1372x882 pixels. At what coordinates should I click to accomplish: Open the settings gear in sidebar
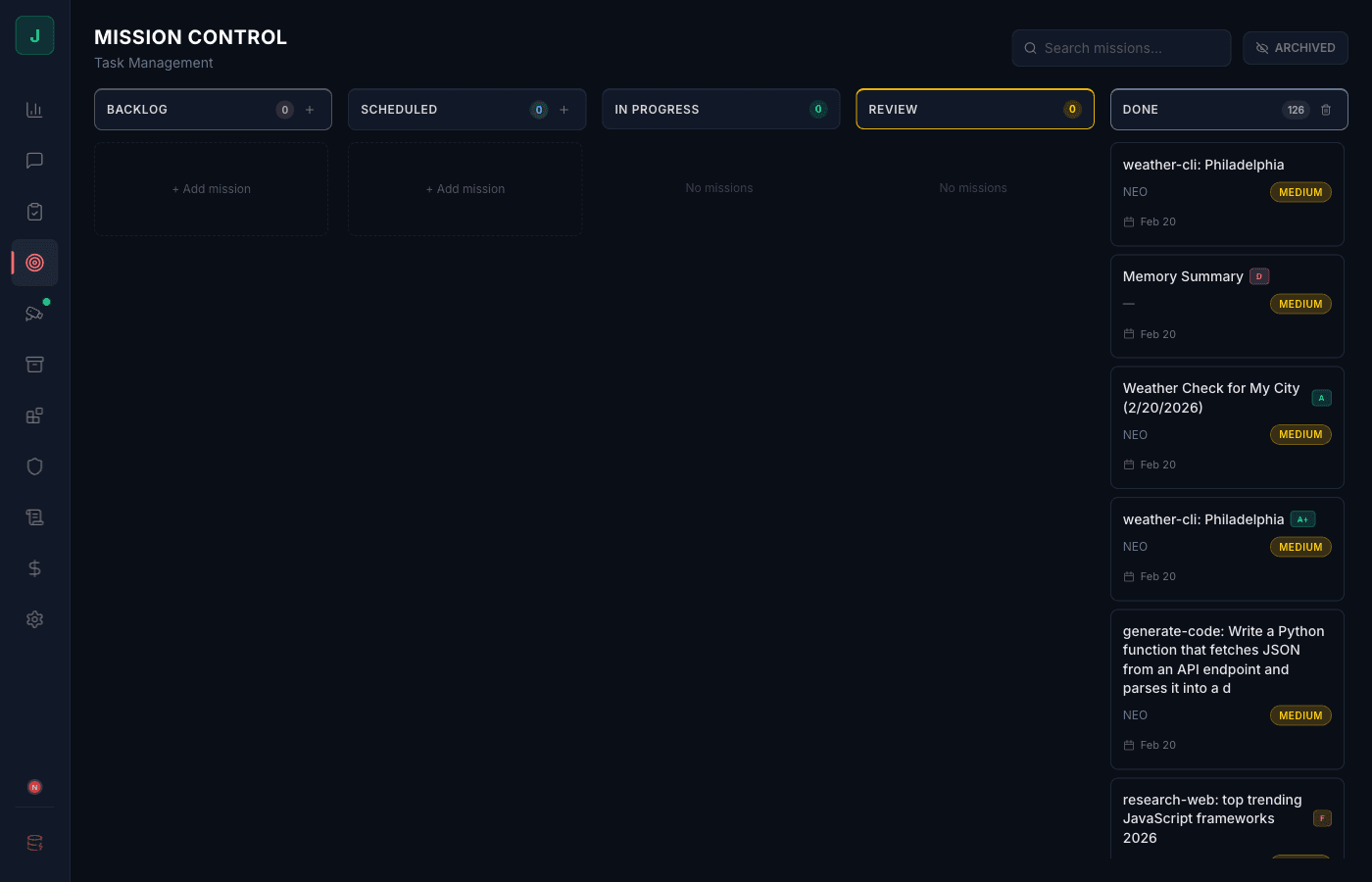click(34, 619)
